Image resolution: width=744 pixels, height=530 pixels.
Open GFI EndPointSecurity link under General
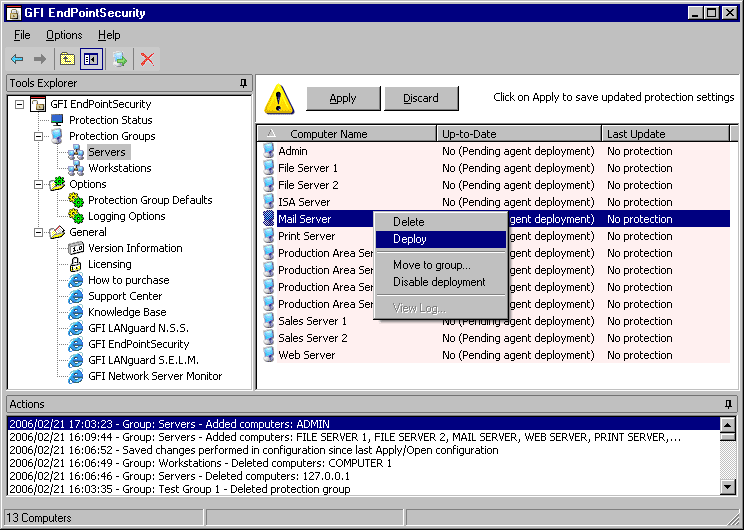[139, 344]
